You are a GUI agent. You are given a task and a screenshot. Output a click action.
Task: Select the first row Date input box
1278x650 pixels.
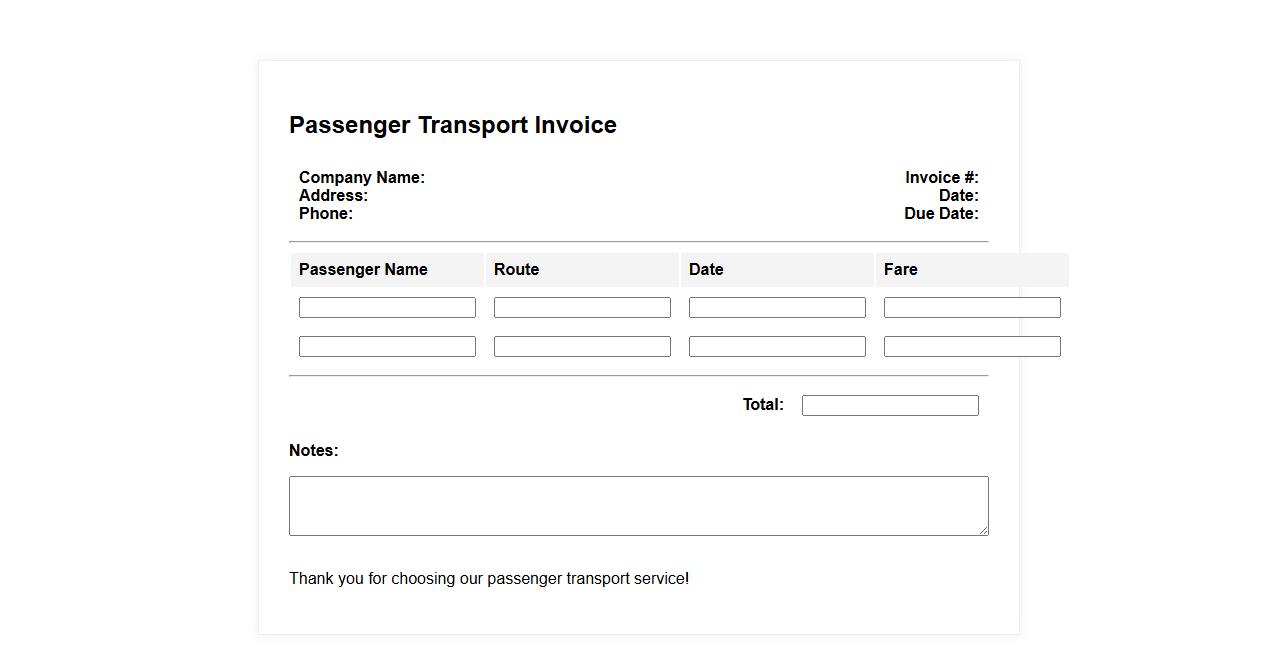777,308
